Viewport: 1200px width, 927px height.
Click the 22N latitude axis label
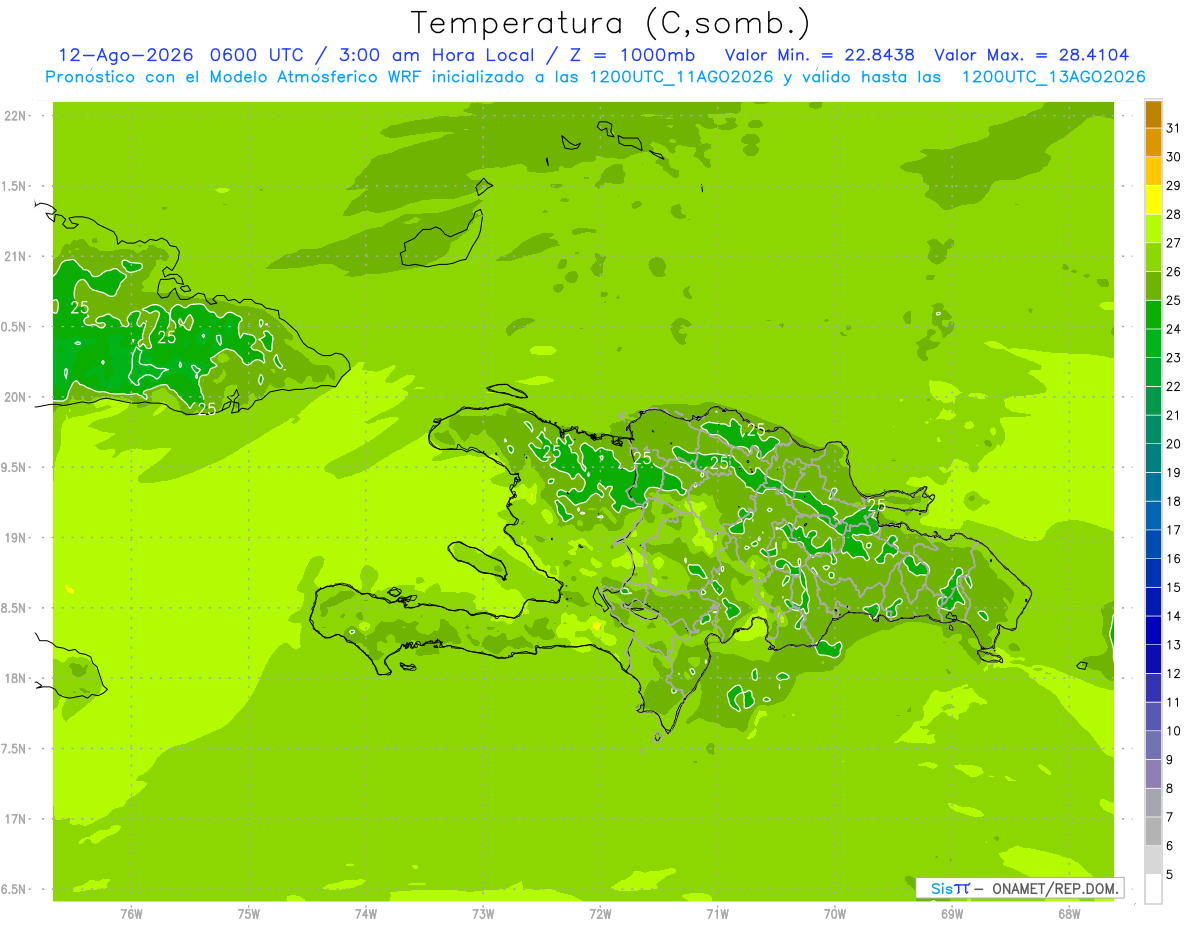pyautogui.click(x=15, y=116)
